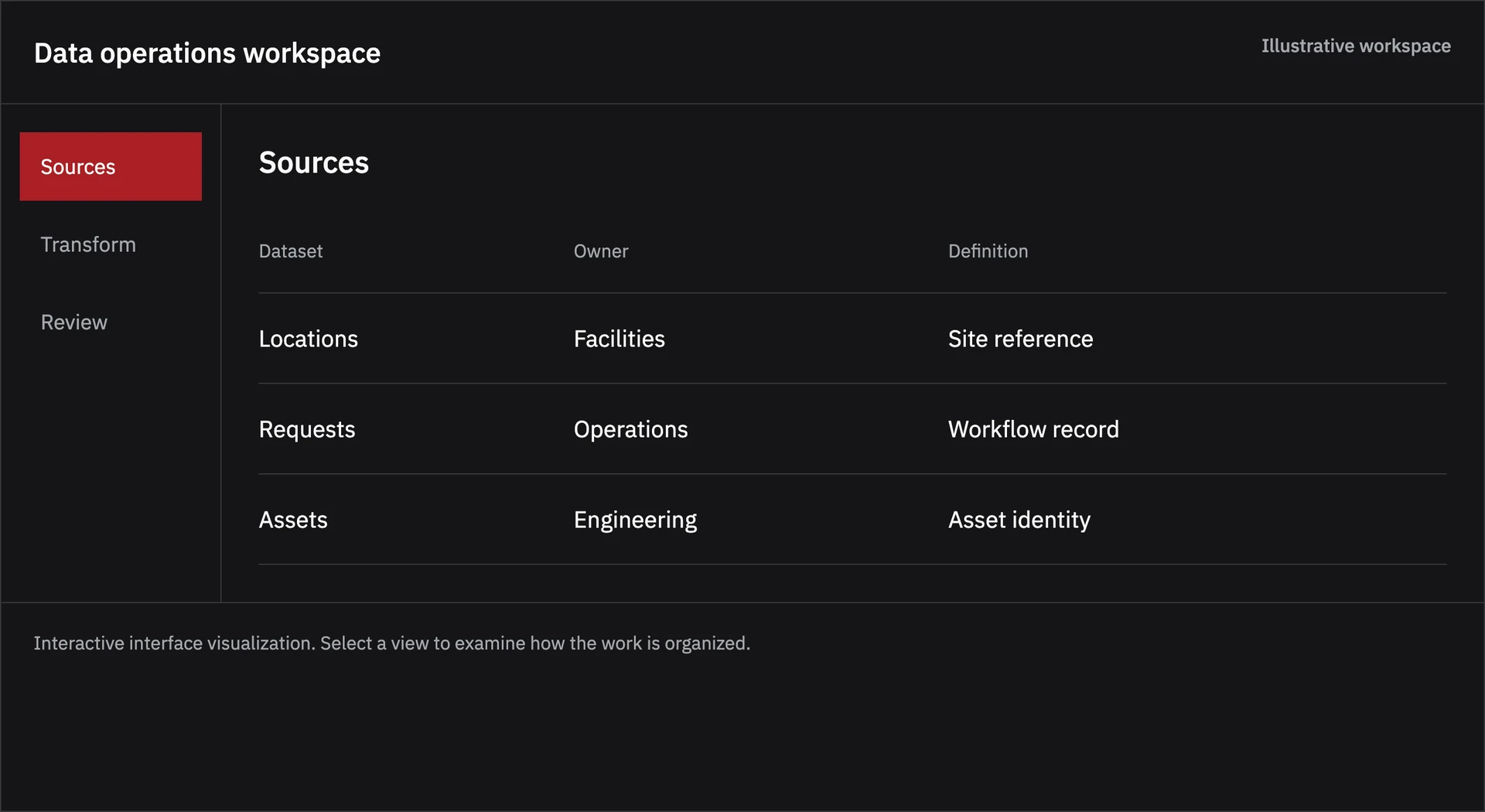Viewport: 1485px width, 812px height.
Task: Click the Owner column header
Action: point(601,251)
